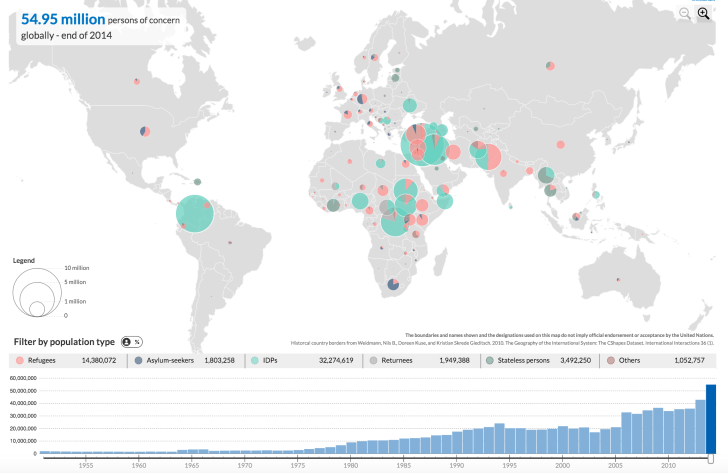Click the large teal bubble over Colombia
The image size is (728, 473).
195,213
